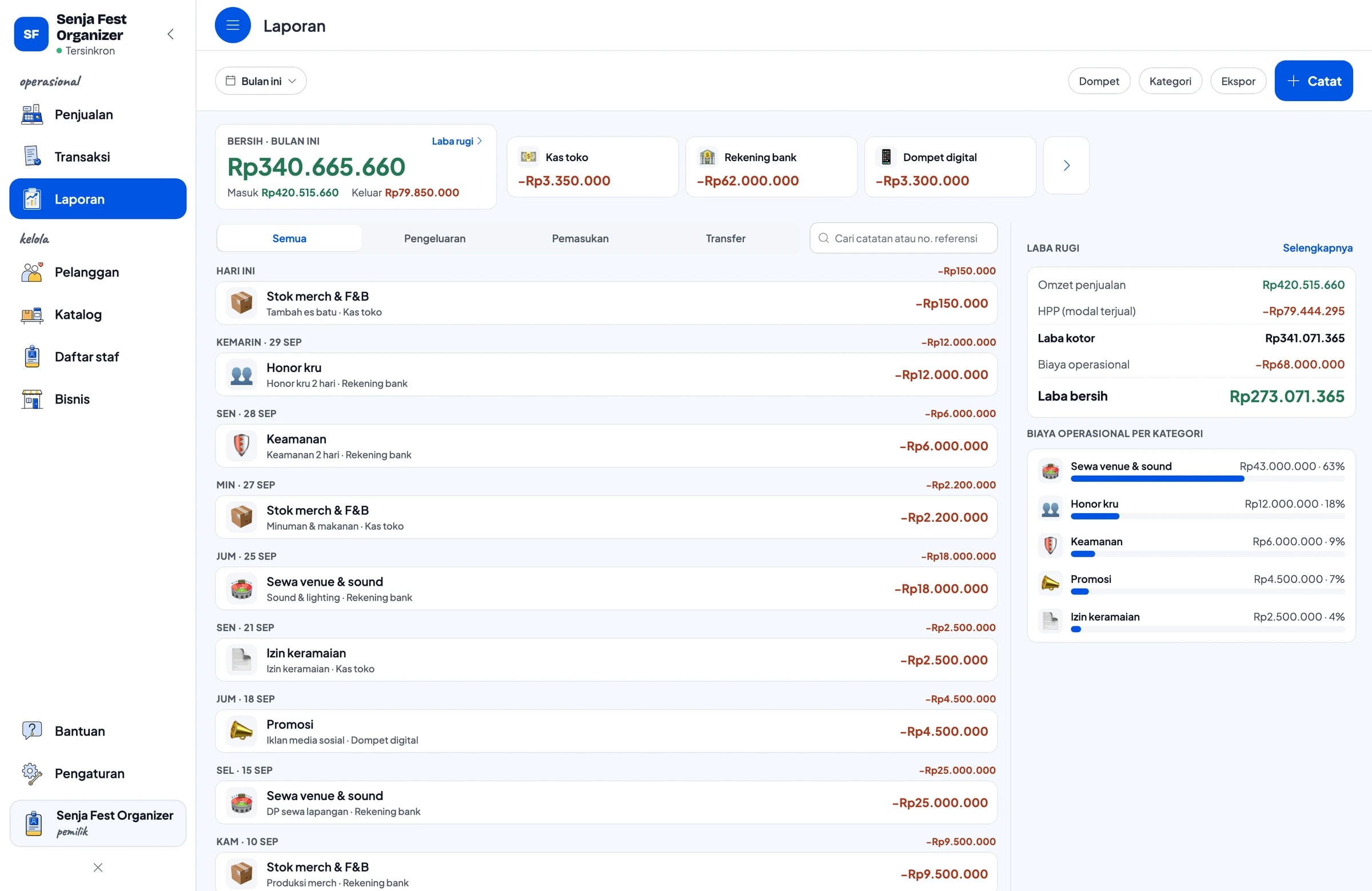Open Pengaturan gear icon
This screenshot has width=1372, height=891.
coord(31,773)
